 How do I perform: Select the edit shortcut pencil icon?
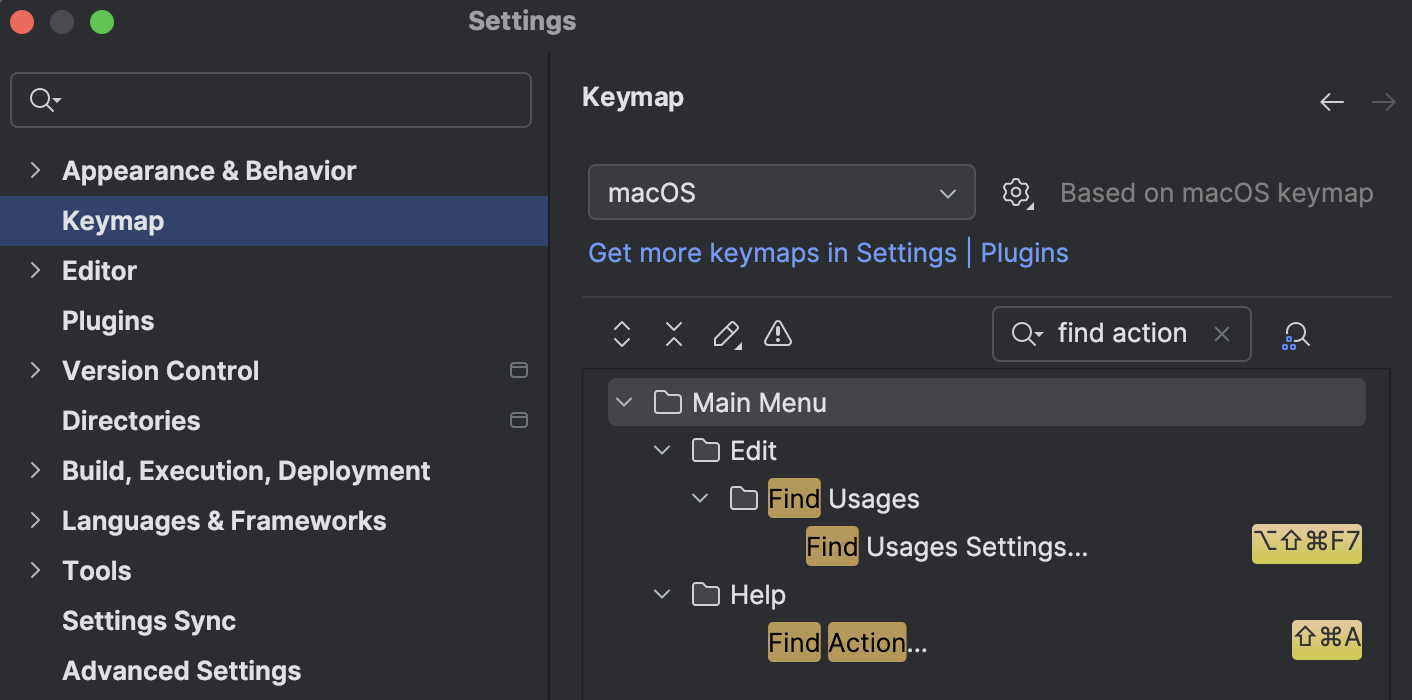click(x=726, y=334)
